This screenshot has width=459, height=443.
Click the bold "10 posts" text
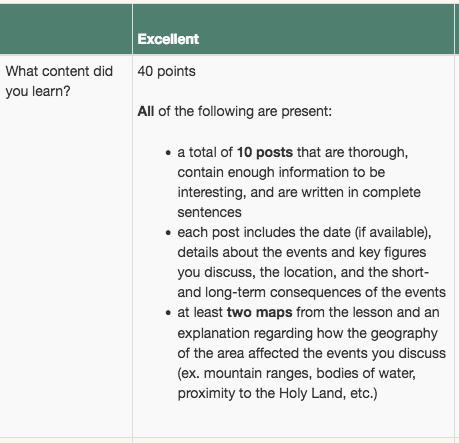point(265,152)
